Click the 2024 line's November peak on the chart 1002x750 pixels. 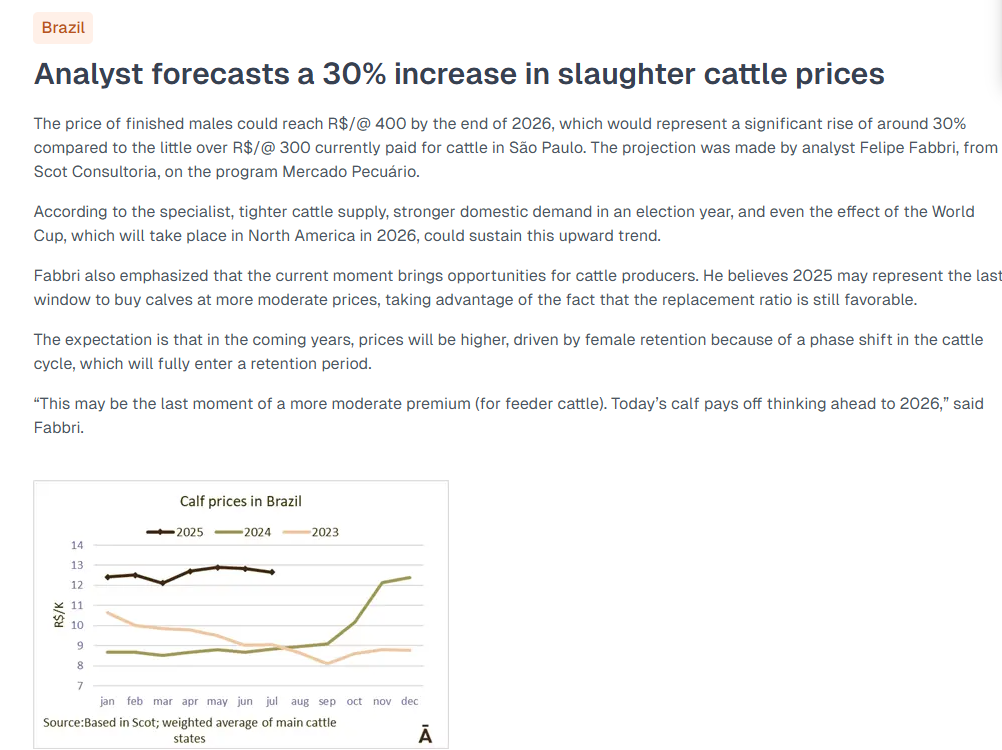382,582
